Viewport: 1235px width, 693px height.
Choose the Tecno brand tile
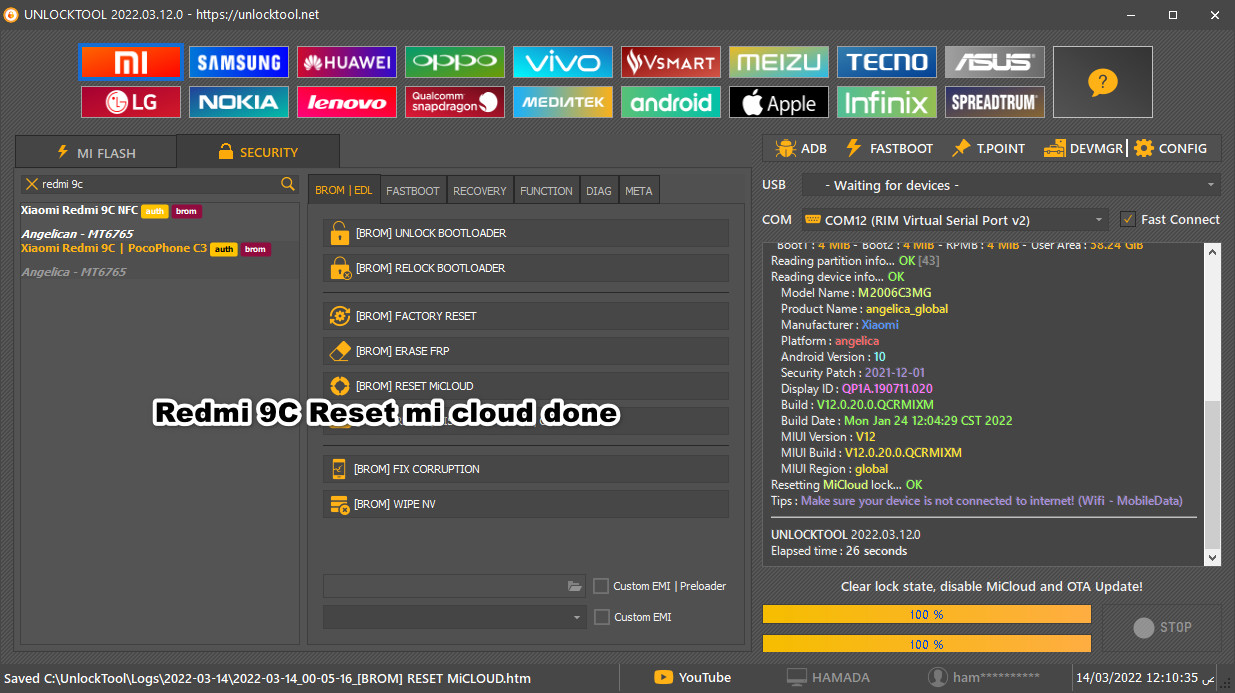click(x=887, y=62)
